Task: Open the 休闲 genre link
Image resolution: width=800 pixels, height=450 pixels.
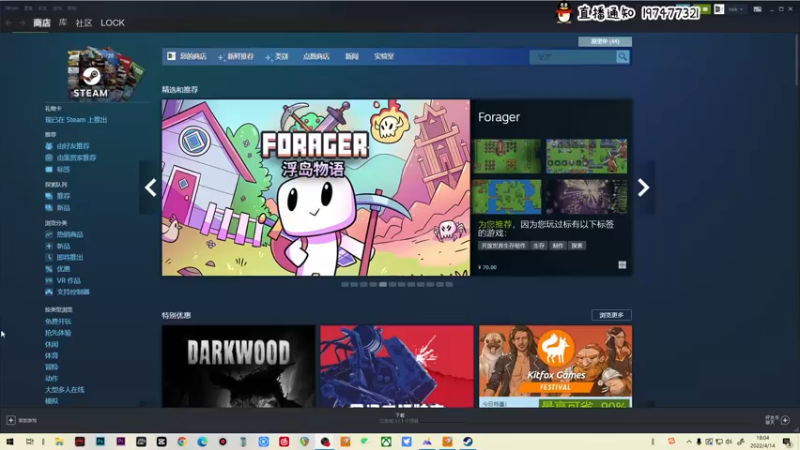Action: point(52,344)
